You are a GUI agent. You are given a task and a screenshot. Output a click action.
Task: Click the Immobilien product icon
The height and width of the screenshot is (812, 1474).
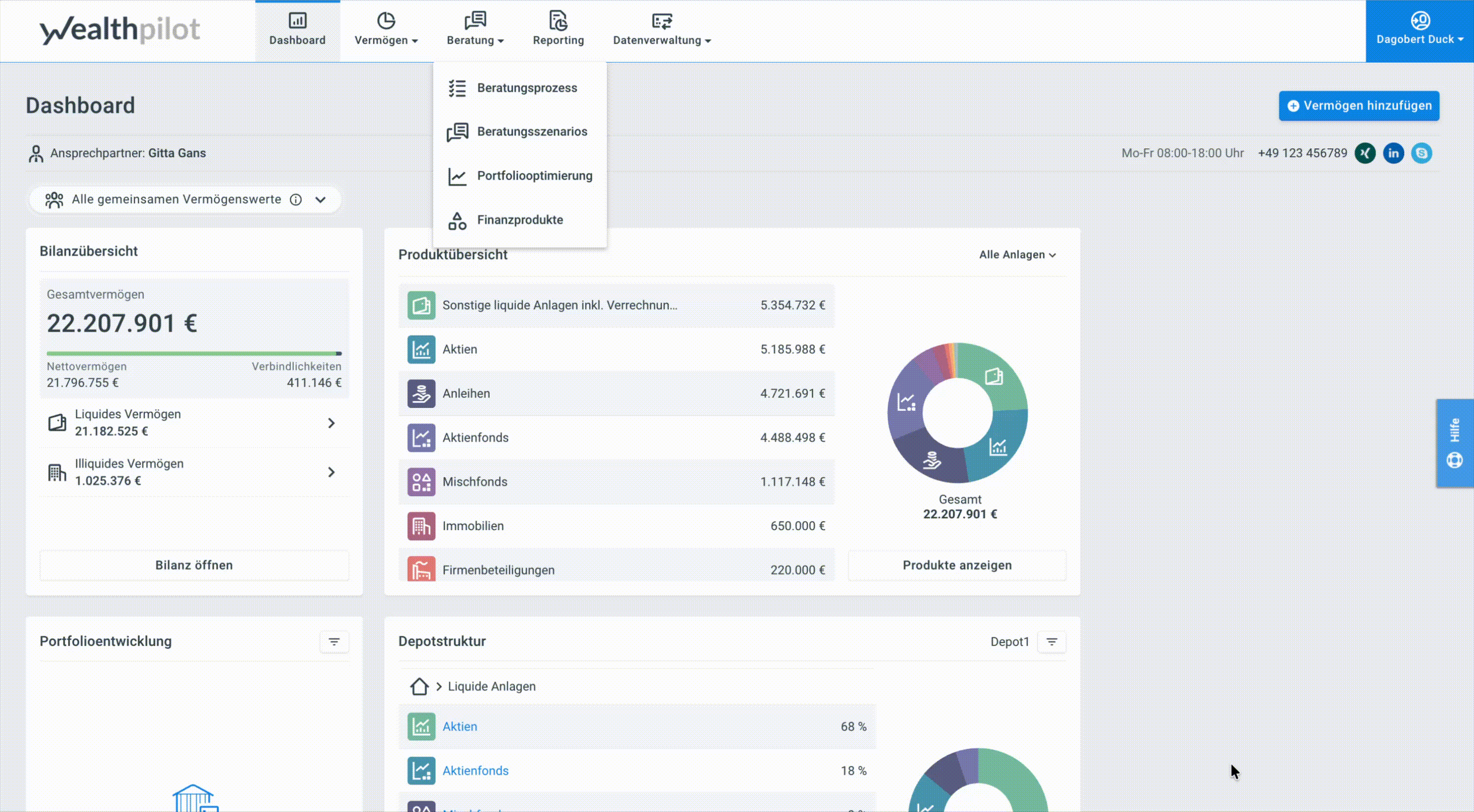[421, 526]
